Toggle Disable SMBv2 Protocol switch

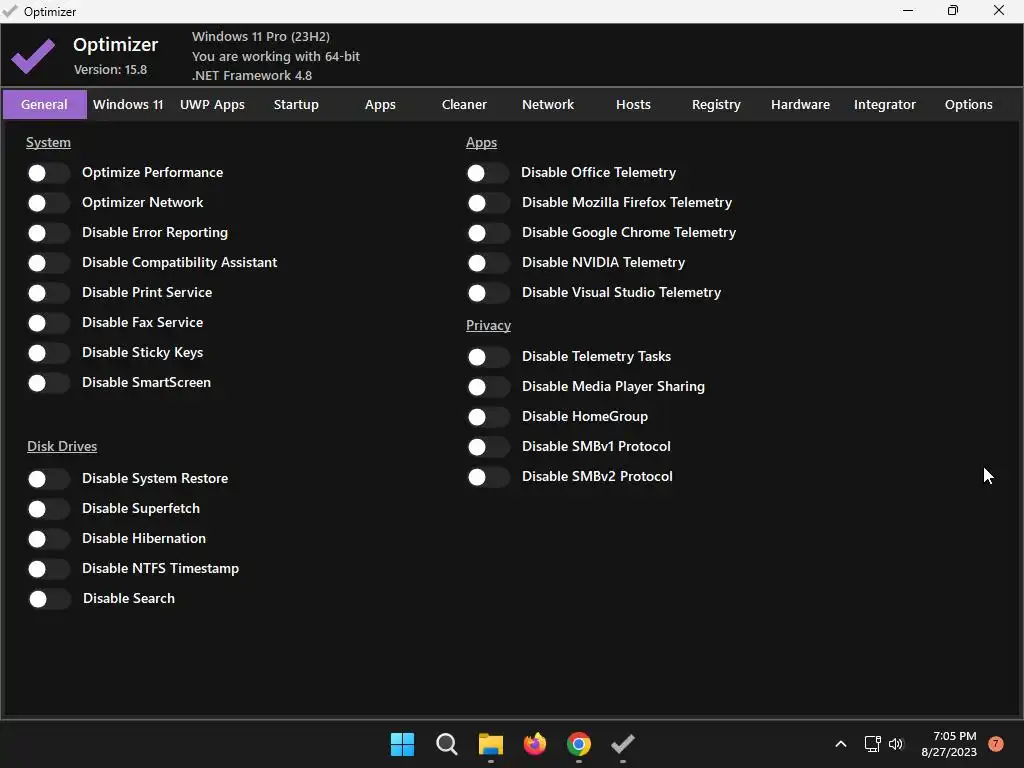[x=488, y=477]
